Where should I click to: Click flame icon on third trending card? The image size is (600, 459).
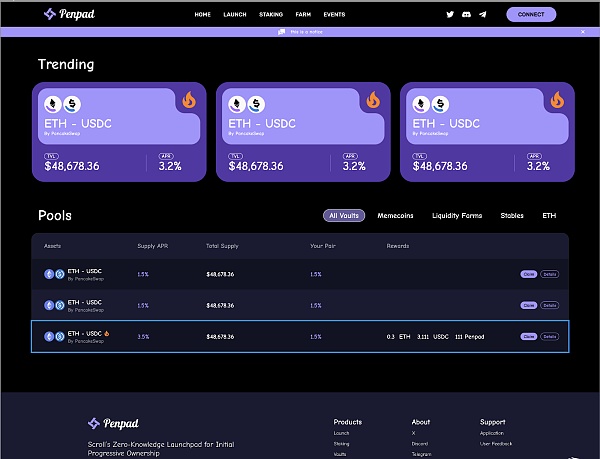click(x=558, y=99)
